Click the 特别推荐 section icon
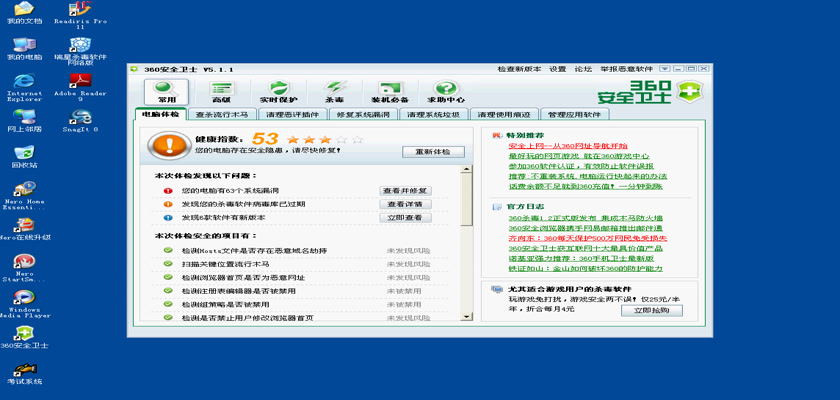The height and width of the screenshot is (400, 840). click(x=497, y=135)
